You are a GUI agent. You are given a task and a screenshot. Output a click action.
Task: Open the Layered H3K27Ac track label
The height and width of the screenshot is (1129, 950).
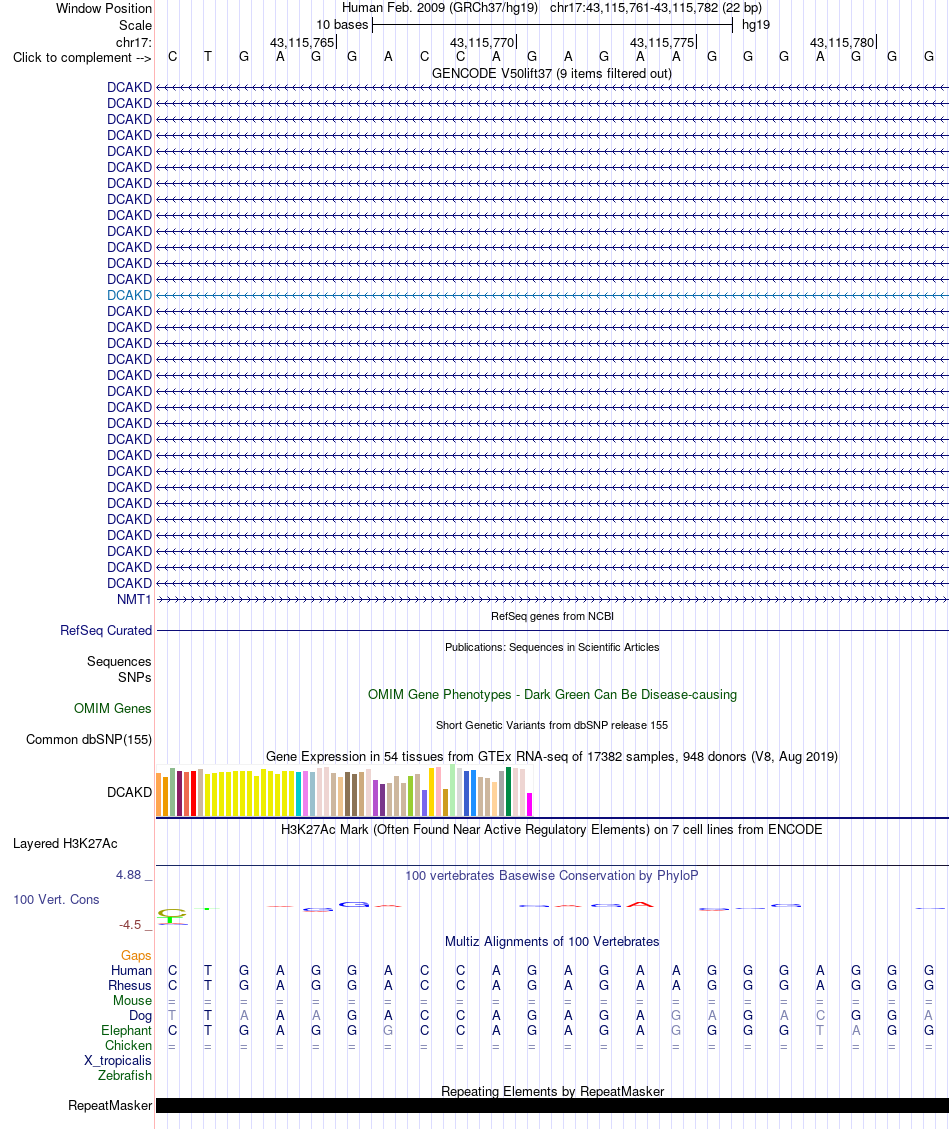(65, 843)
